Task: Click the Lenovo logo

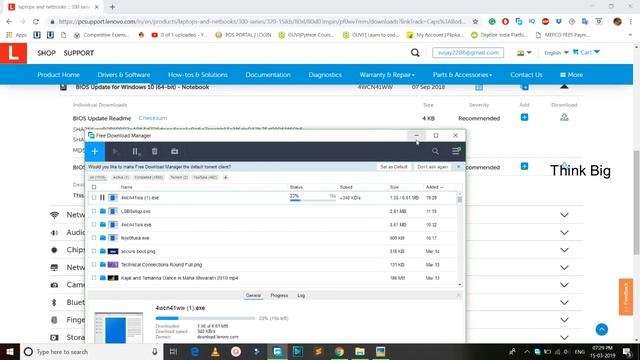Action: [x=13, y=53]
